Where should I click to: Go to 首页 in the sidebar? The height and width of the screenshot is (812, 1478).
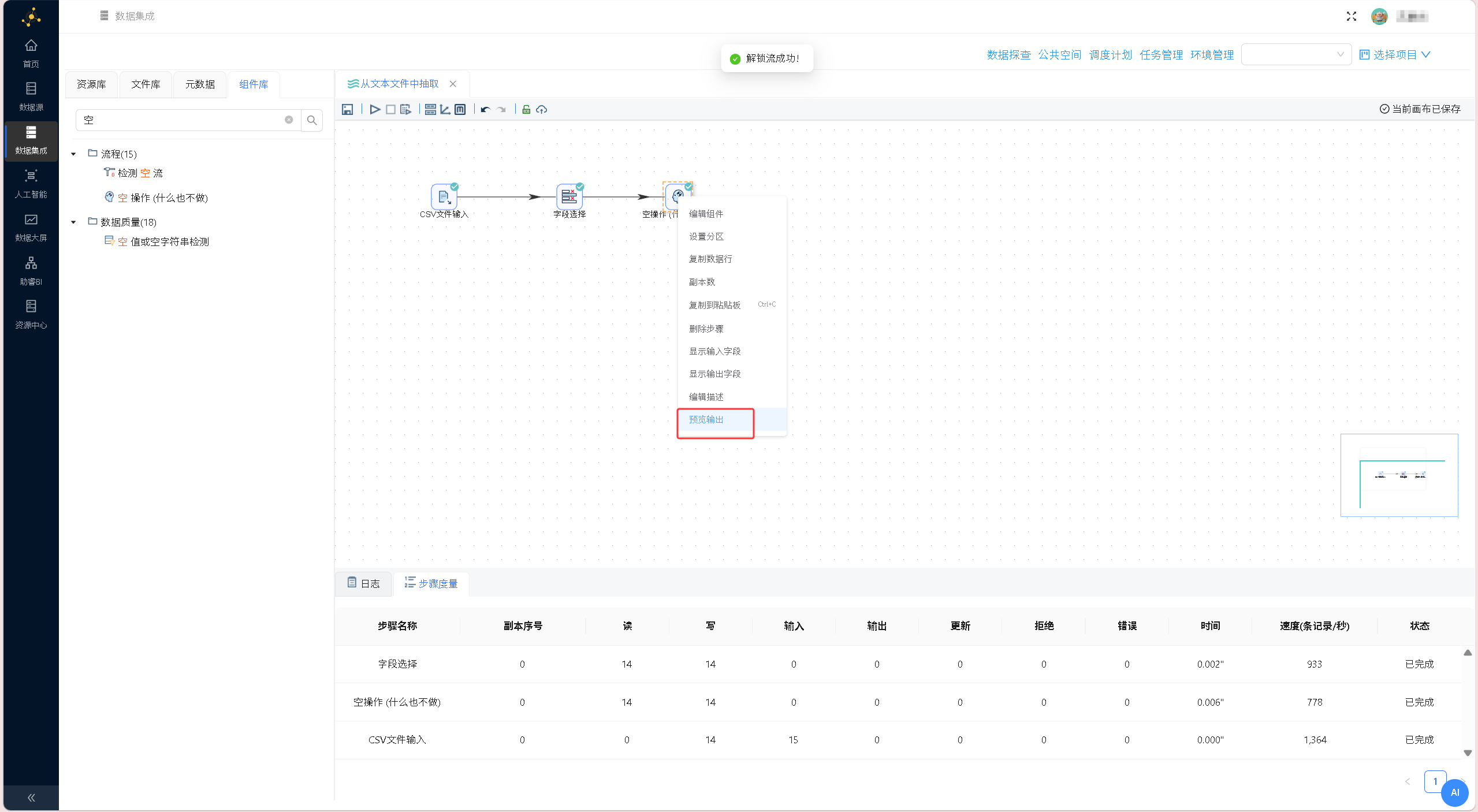click(x=31, y=53)
